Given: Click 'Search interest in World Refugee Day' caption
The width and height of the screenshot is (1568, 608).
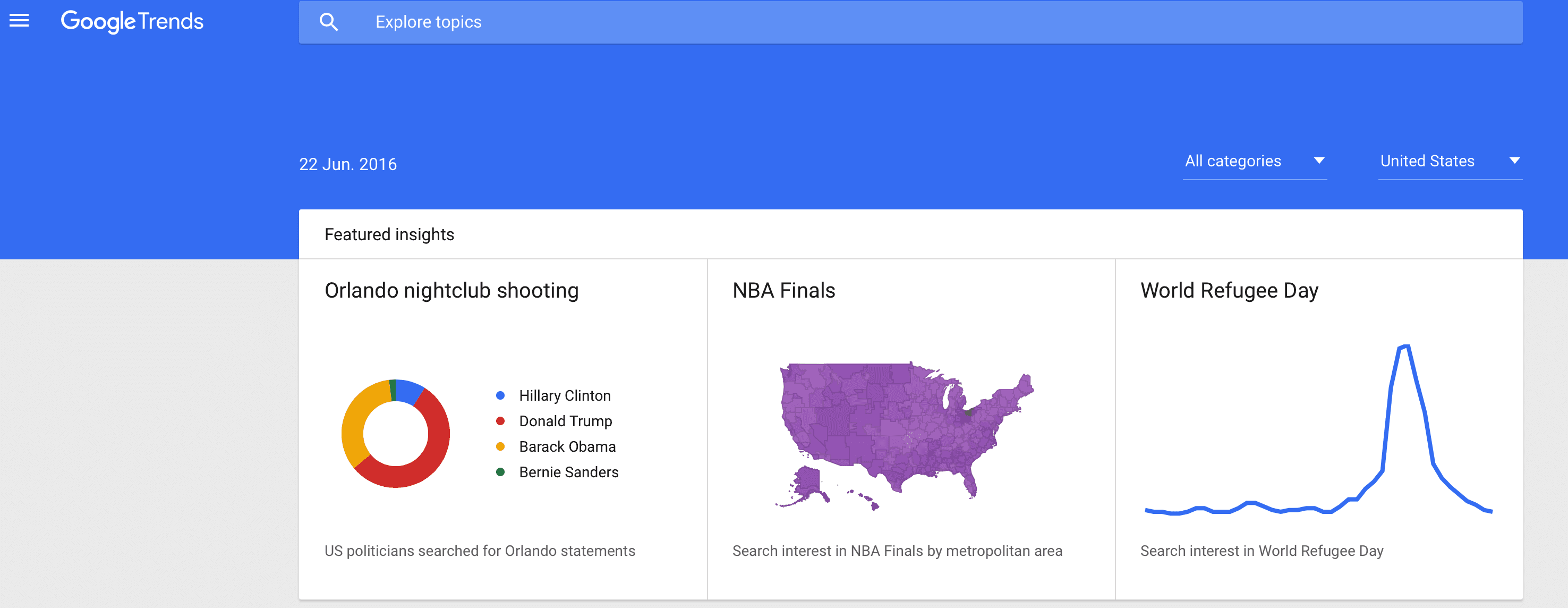Looking at the screenshot, I should [x=1262, y=551].
